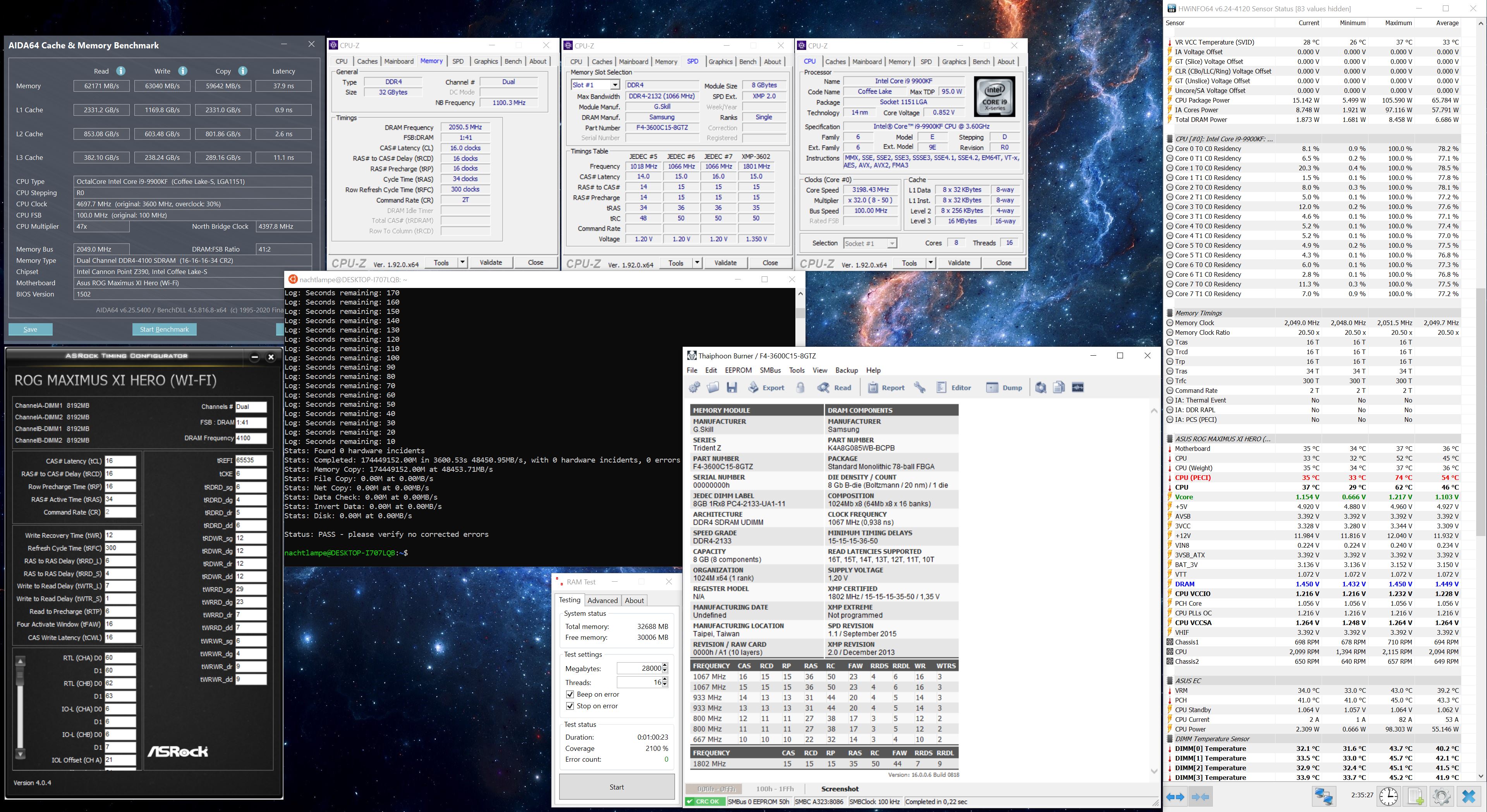Open the Tools dropdown arrow in CPU-Z Memory window

coord(462,262)
